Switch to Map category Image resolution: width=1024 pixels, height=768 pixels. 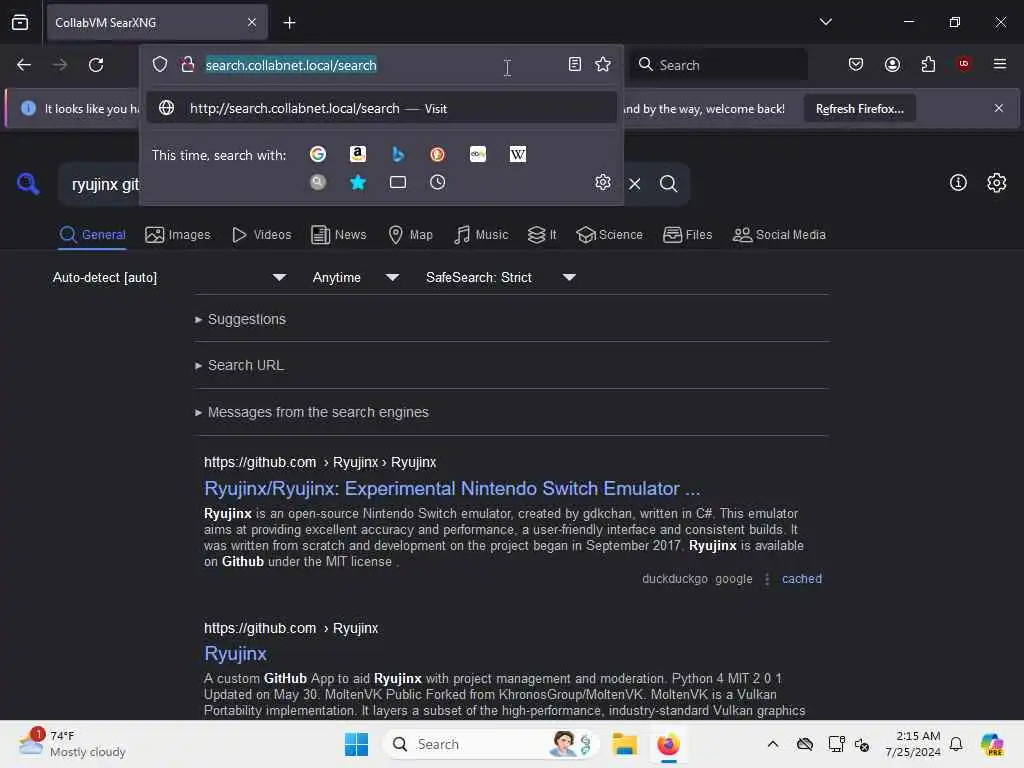(411, 234)
